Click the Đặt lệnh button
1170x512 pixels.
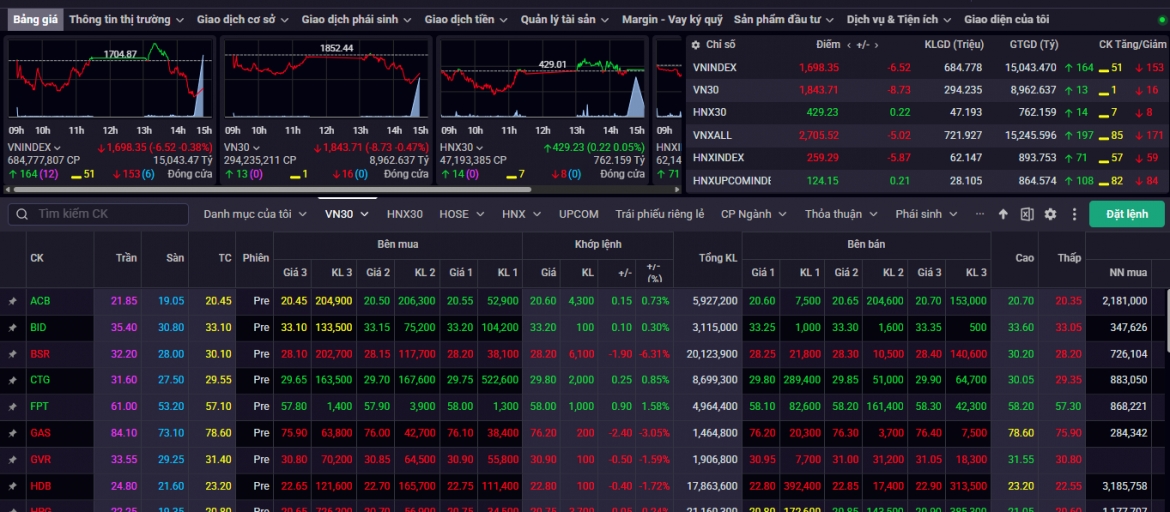[1127, 214]
